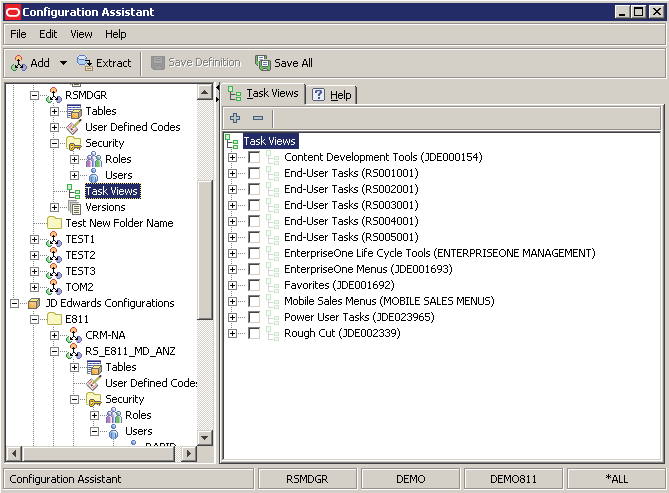Click the plus expand-all icon in task pane
The height and width of the screenshot is (493, 669).
pos(235,118)
